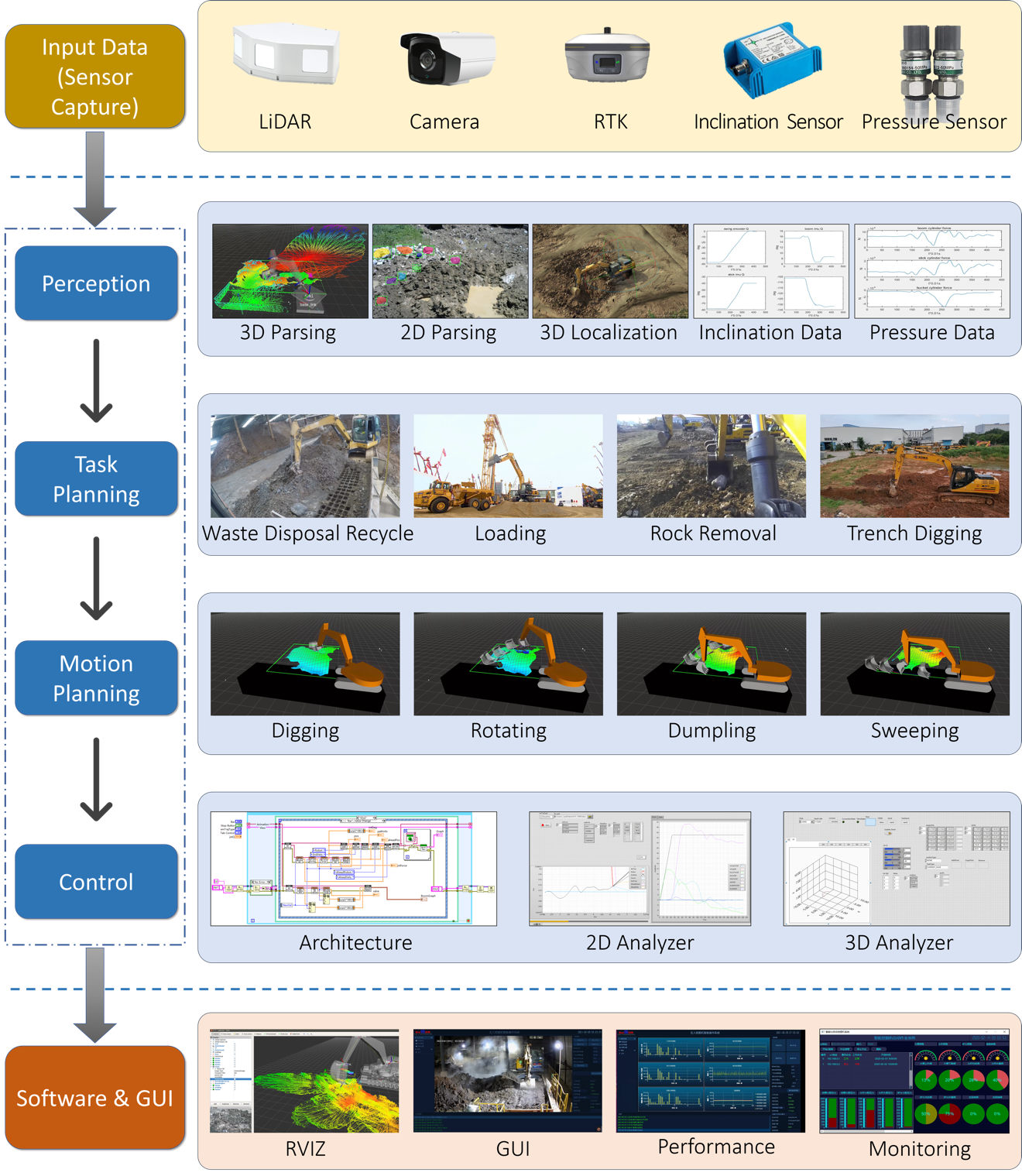Select the Perception stage box
1022x1176 pixels.
pyautogui.click(x=96, y=283)
